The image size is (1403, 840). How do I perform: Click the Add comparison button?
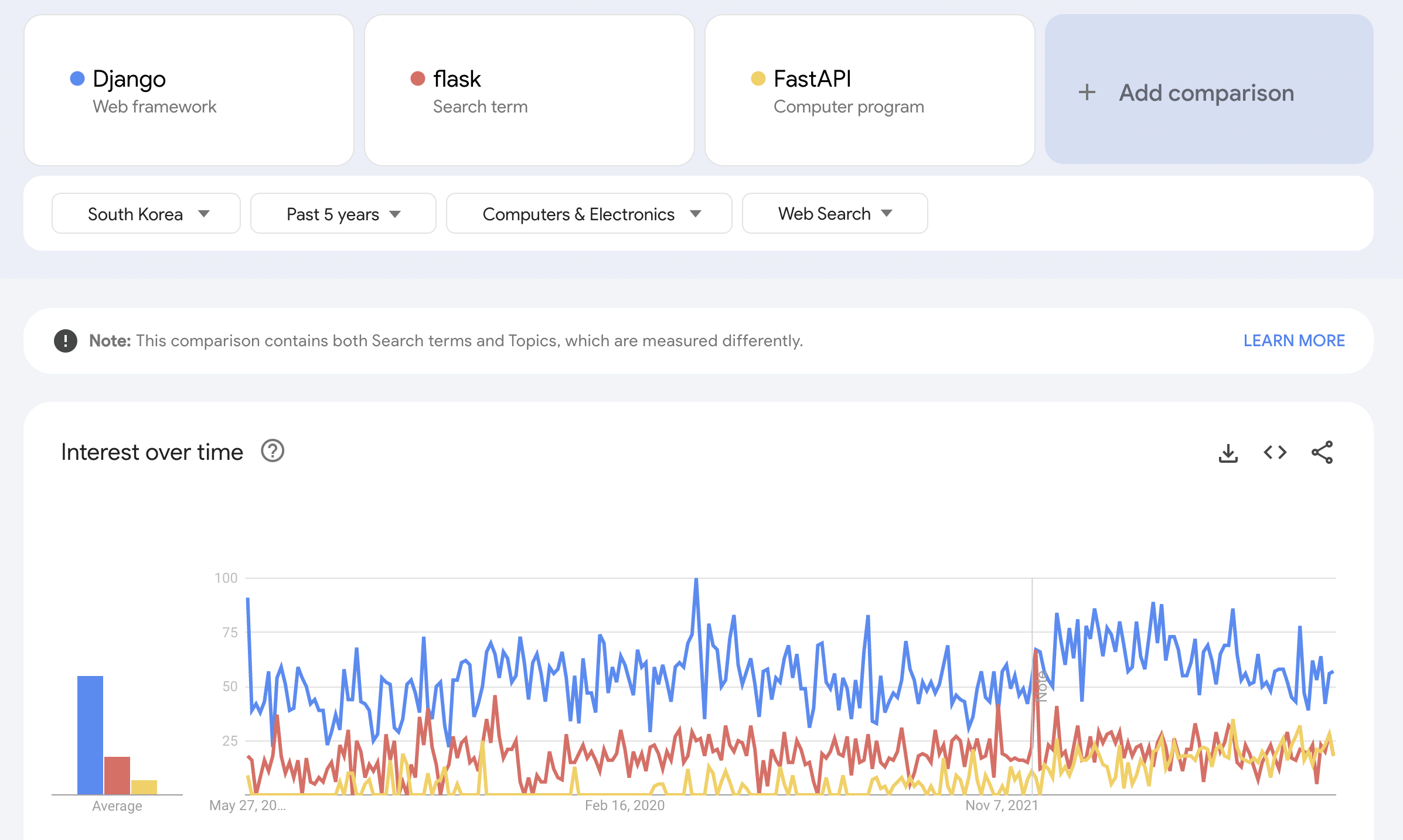point(1206,93)
